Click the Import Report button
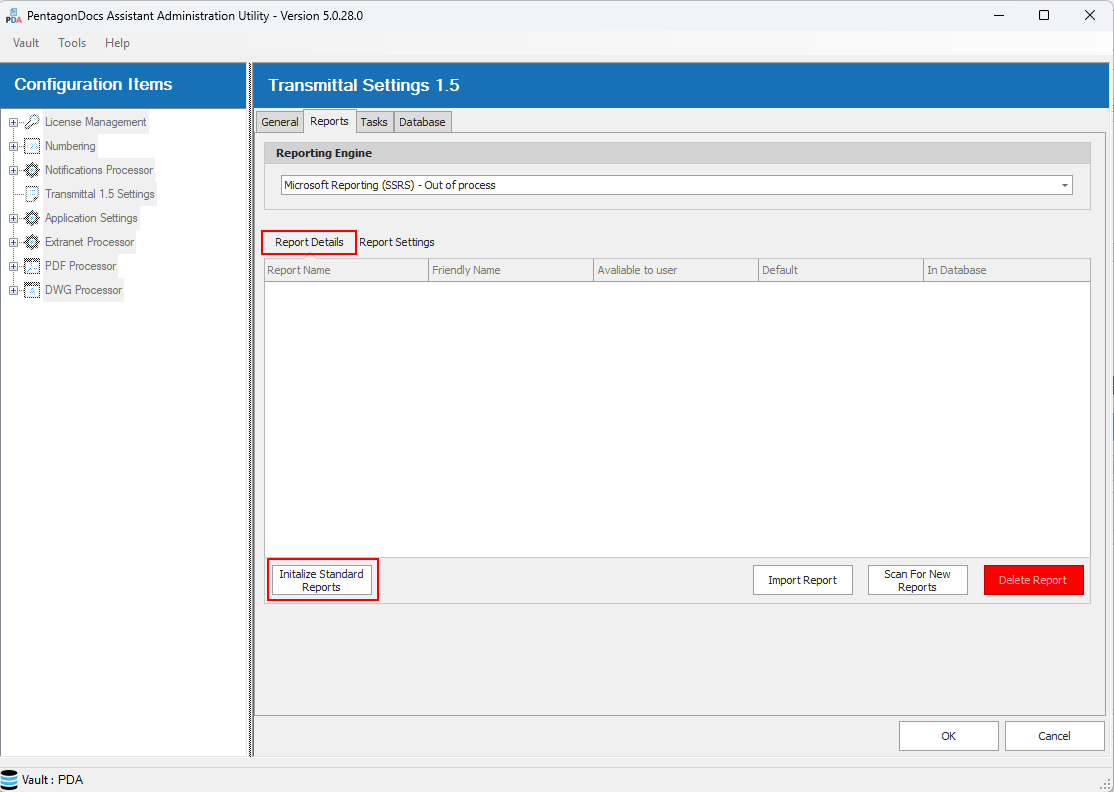 pos(802,580)
